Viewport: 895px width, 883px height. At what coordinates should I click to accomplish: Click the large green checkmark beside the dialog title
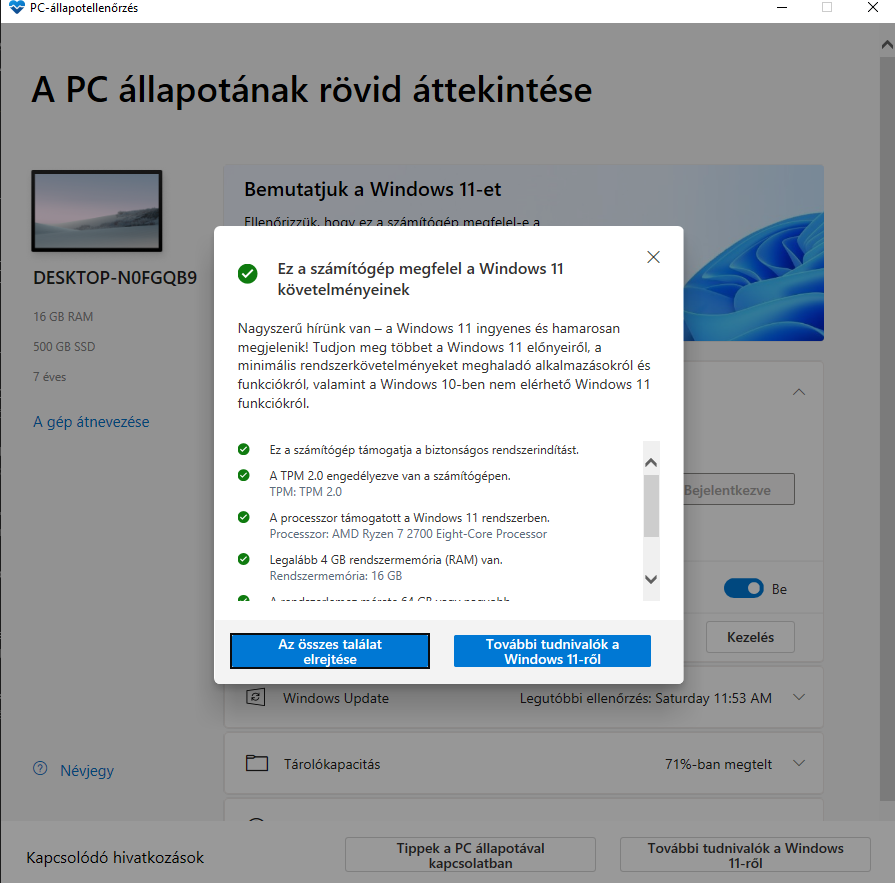coord(248,273)
